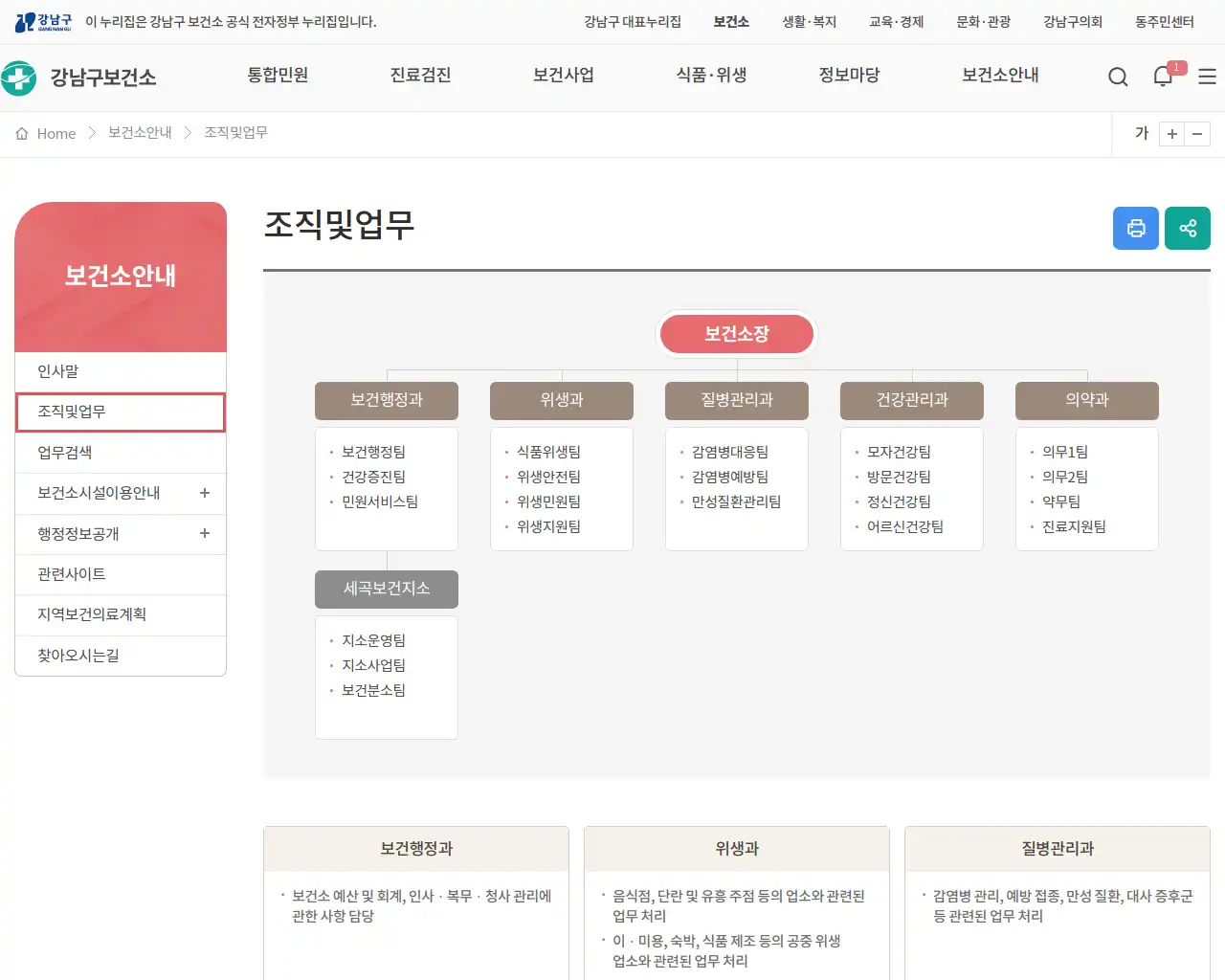The height and width of the screenshot is (980, 1225).
Task: Select 인사말 in the sidebar
Action: 121,371
